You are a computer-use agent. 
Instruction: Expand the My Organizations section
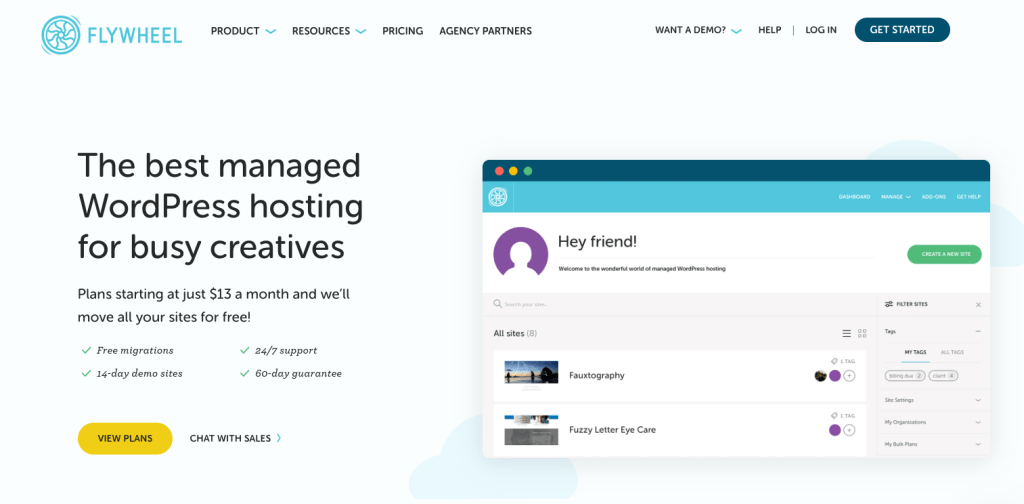coord(933,422)
